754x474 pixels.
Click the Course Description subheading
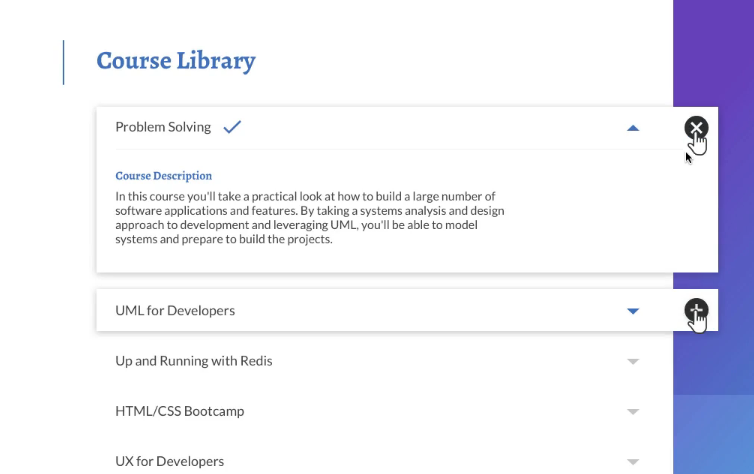click(163, 176)
